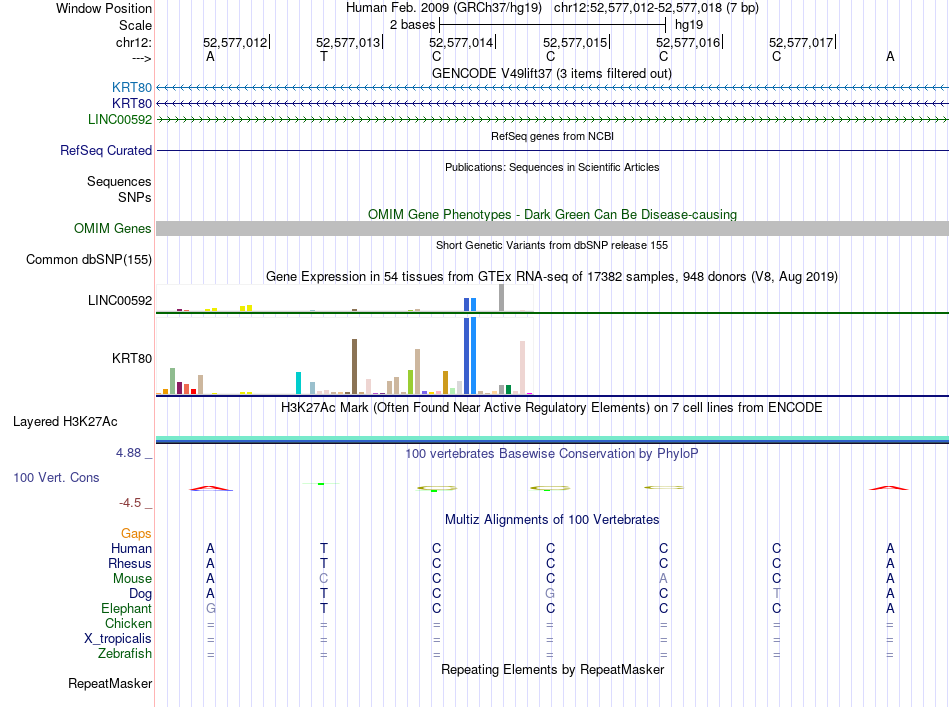Click the light blue KRT80 transcript label
The width and height of the screenshot is (950, 707).
[131, 87]
